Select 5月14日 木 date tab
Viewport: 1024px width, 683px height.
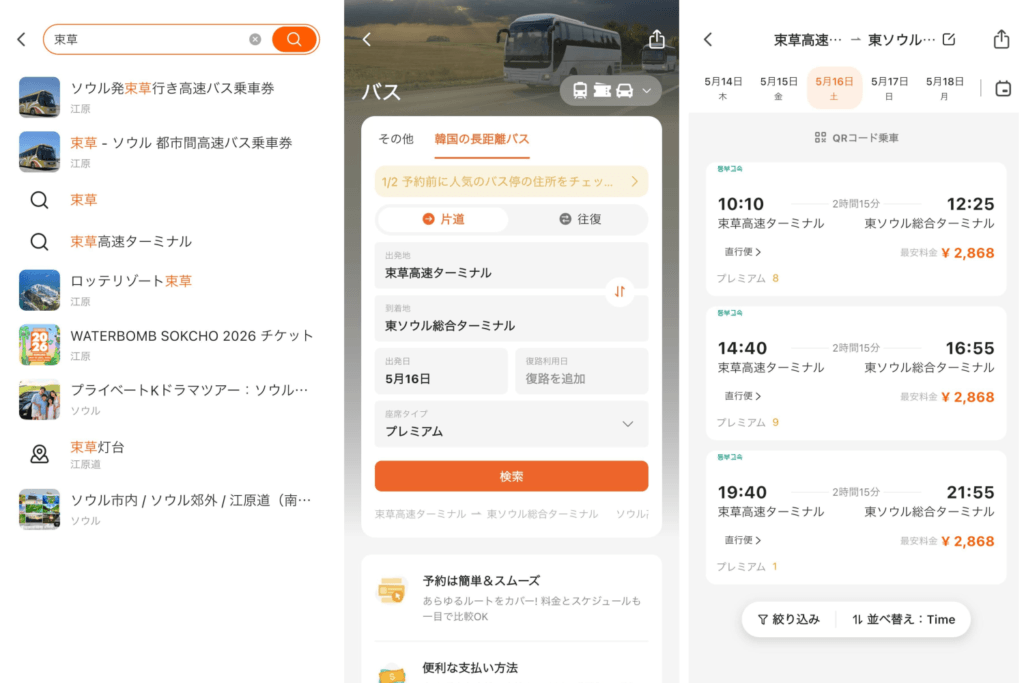coord(723,87)
